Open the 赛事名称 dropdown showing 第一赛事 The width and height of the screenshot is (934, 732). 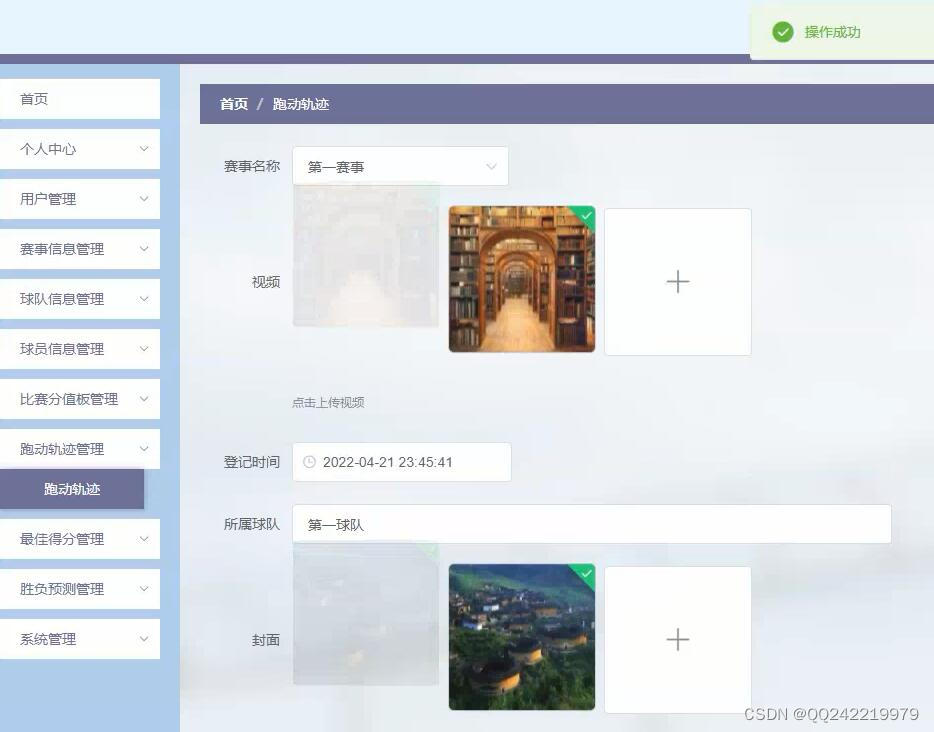point(400,167)
